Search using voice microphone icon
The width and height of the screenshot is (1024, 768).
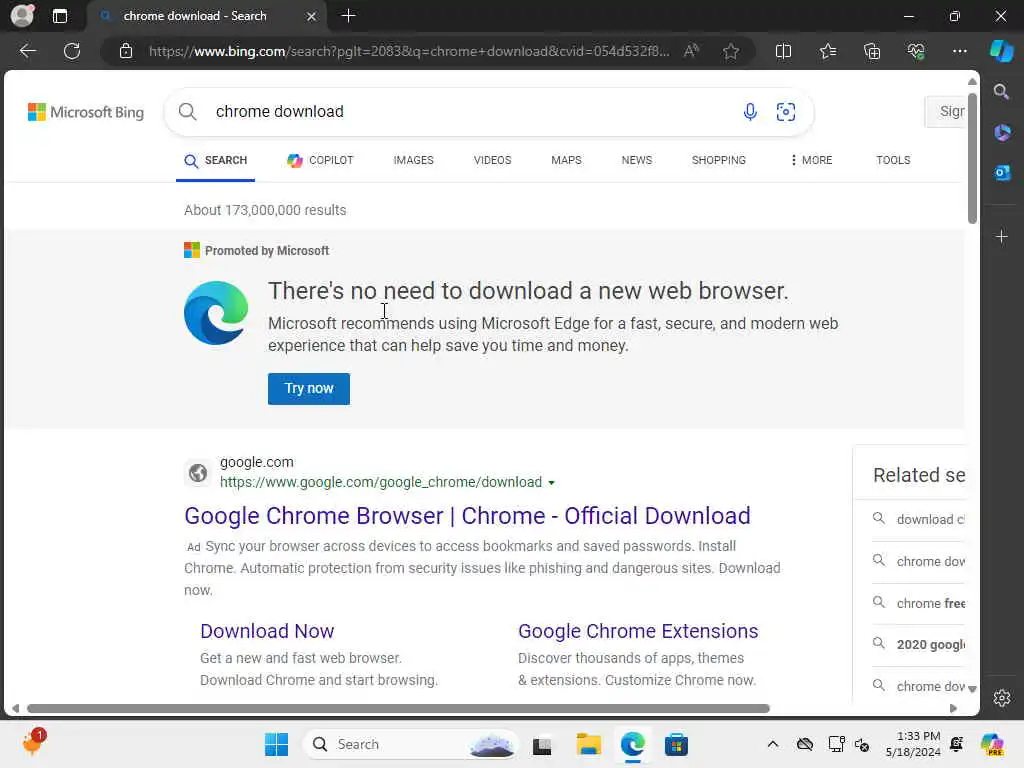[750, 112]
